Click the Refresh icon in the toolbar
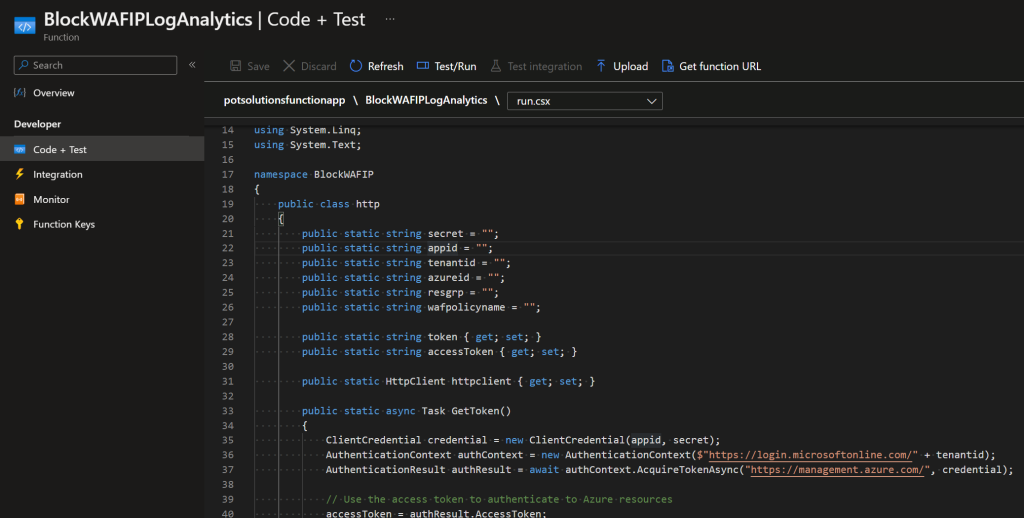1024x518 pixels. [x=356, y=66]
